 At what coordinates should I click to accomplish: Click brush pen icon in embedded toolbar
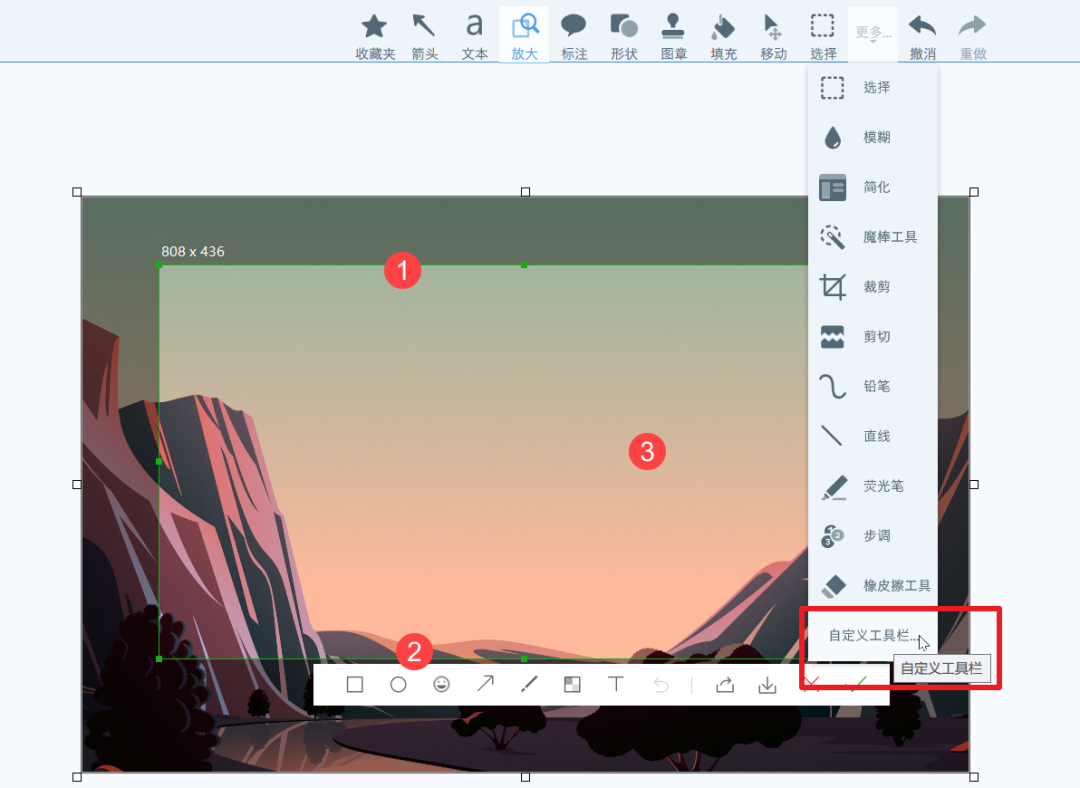(x=529, y=684)
